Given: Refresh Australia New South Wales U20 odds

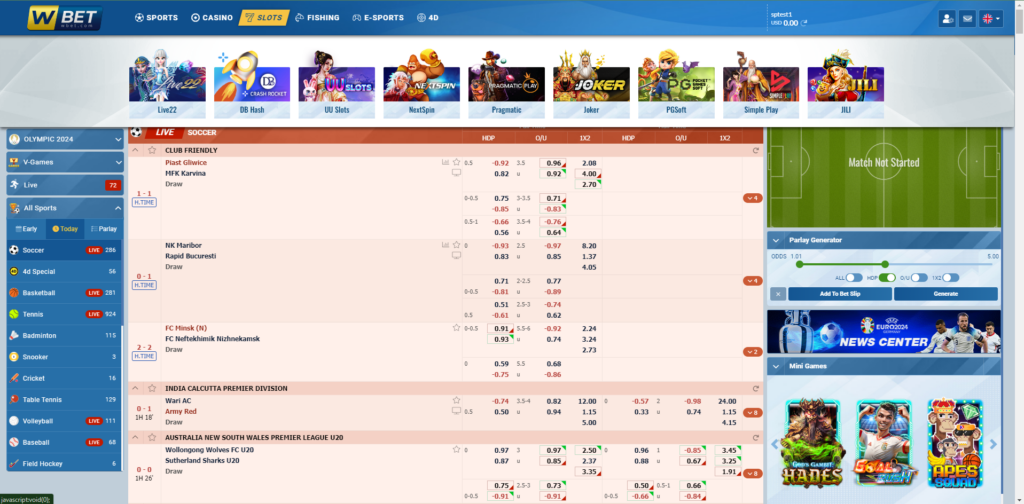Looking at the screenshot, I should (756, 437).
